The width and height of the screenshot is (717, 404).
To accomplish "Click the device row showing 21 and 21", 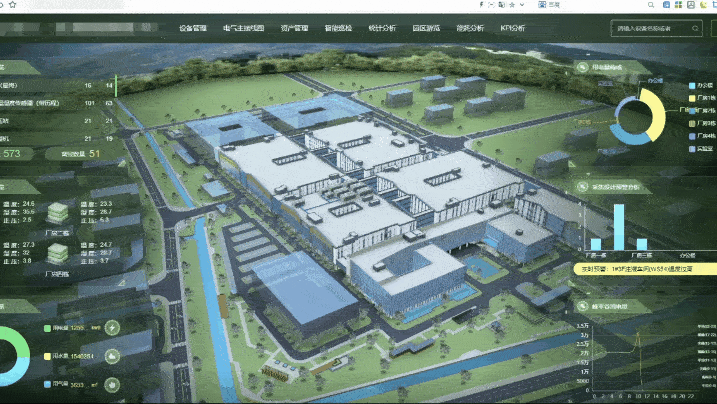I will pyautogui.click(x=57, y=121).
